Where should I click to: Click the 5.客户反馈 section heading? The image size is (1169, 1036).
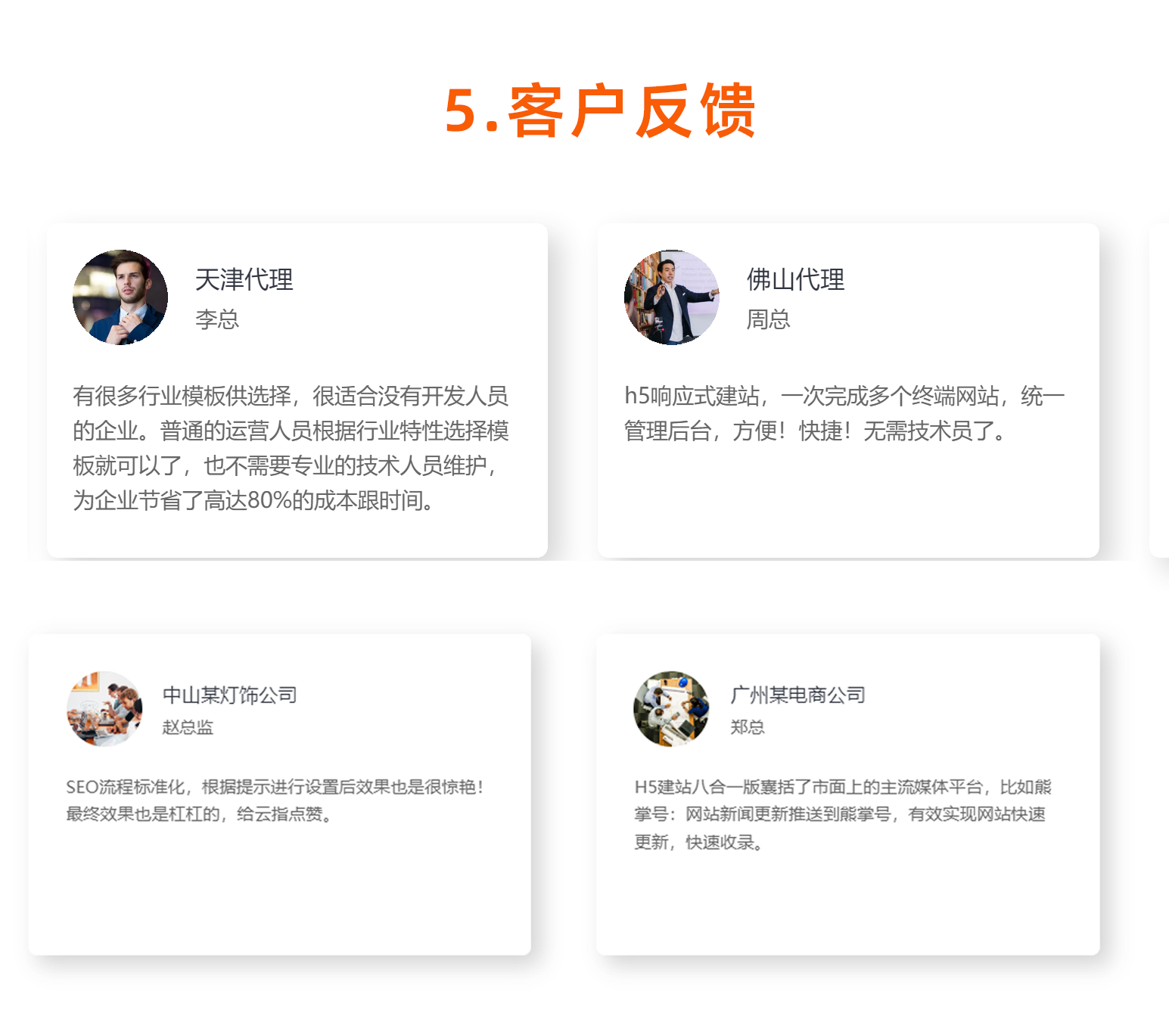(x=600, y=110)
